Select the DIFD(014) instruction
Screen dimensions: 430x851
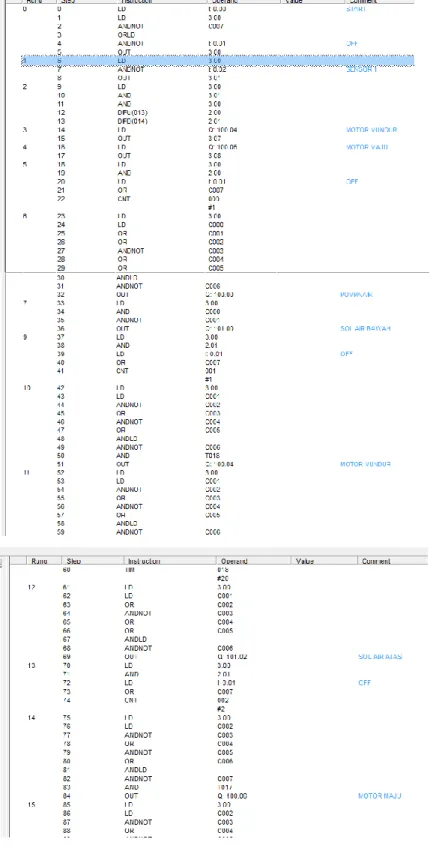point(132,121)
